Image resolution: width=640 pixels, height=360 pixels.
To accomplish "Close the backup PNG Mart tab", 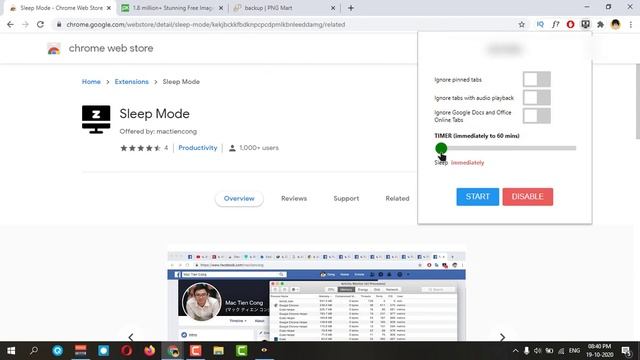I will (333, 8).
